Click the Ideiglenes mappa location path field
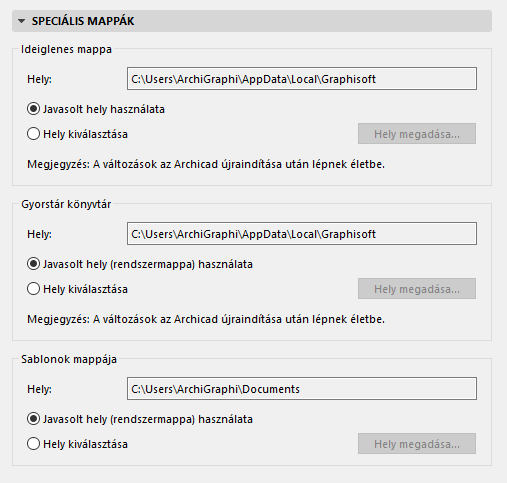The width and height of the screenshot is (507, 483). click(x=302, y=79)
